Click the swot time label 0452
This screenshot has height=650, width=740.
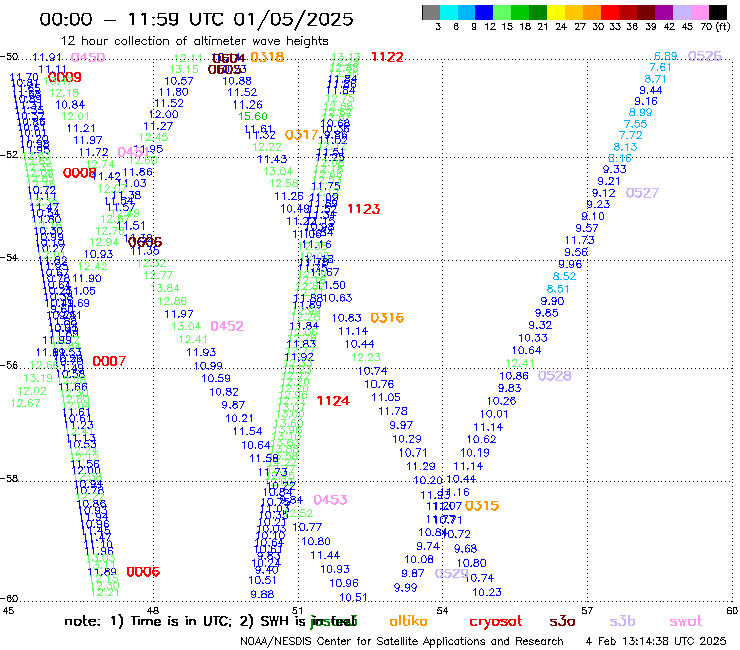point(227,326)
